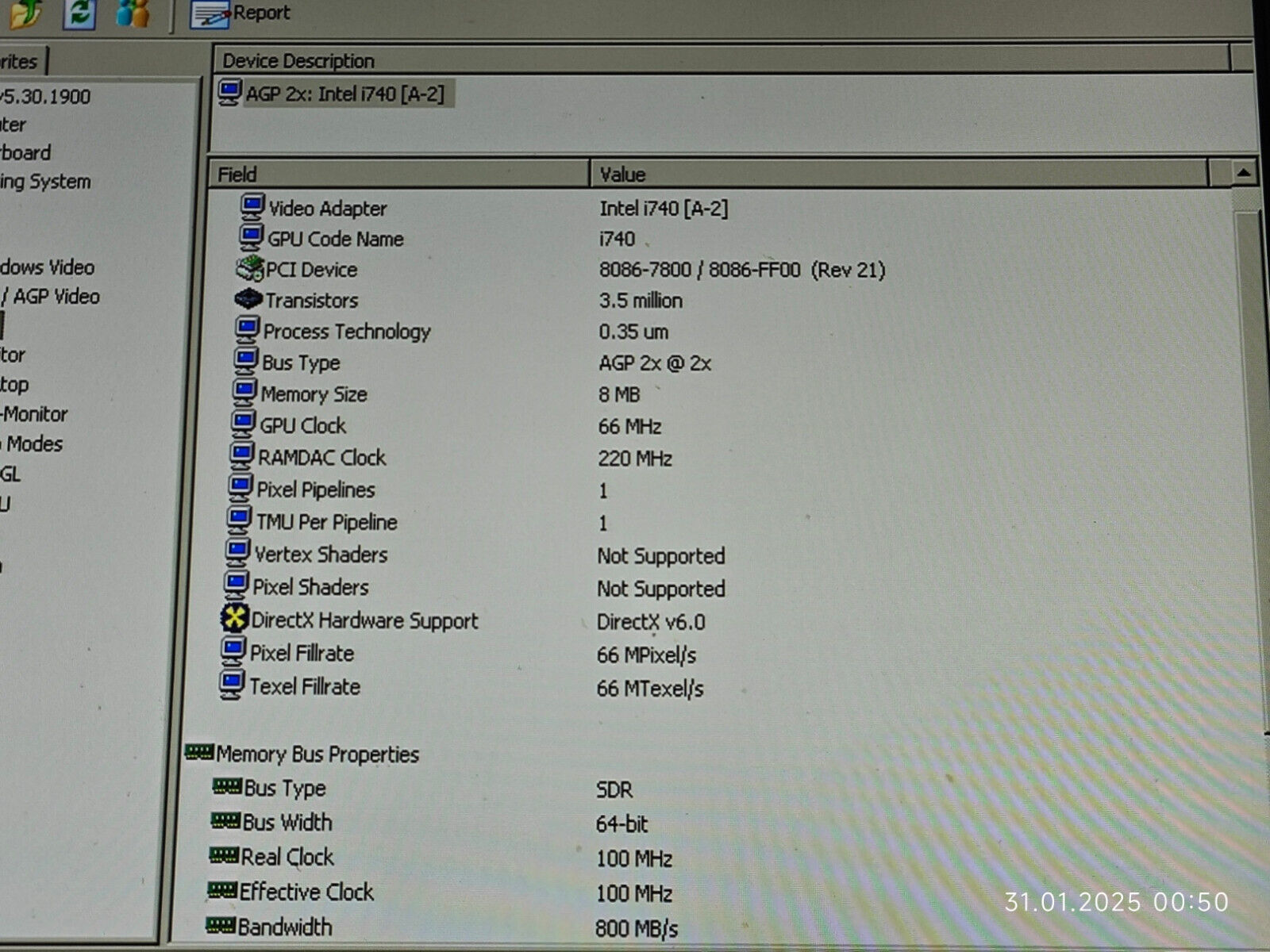
Task: Switch to the Favorites tab
Action: point(22,61)
